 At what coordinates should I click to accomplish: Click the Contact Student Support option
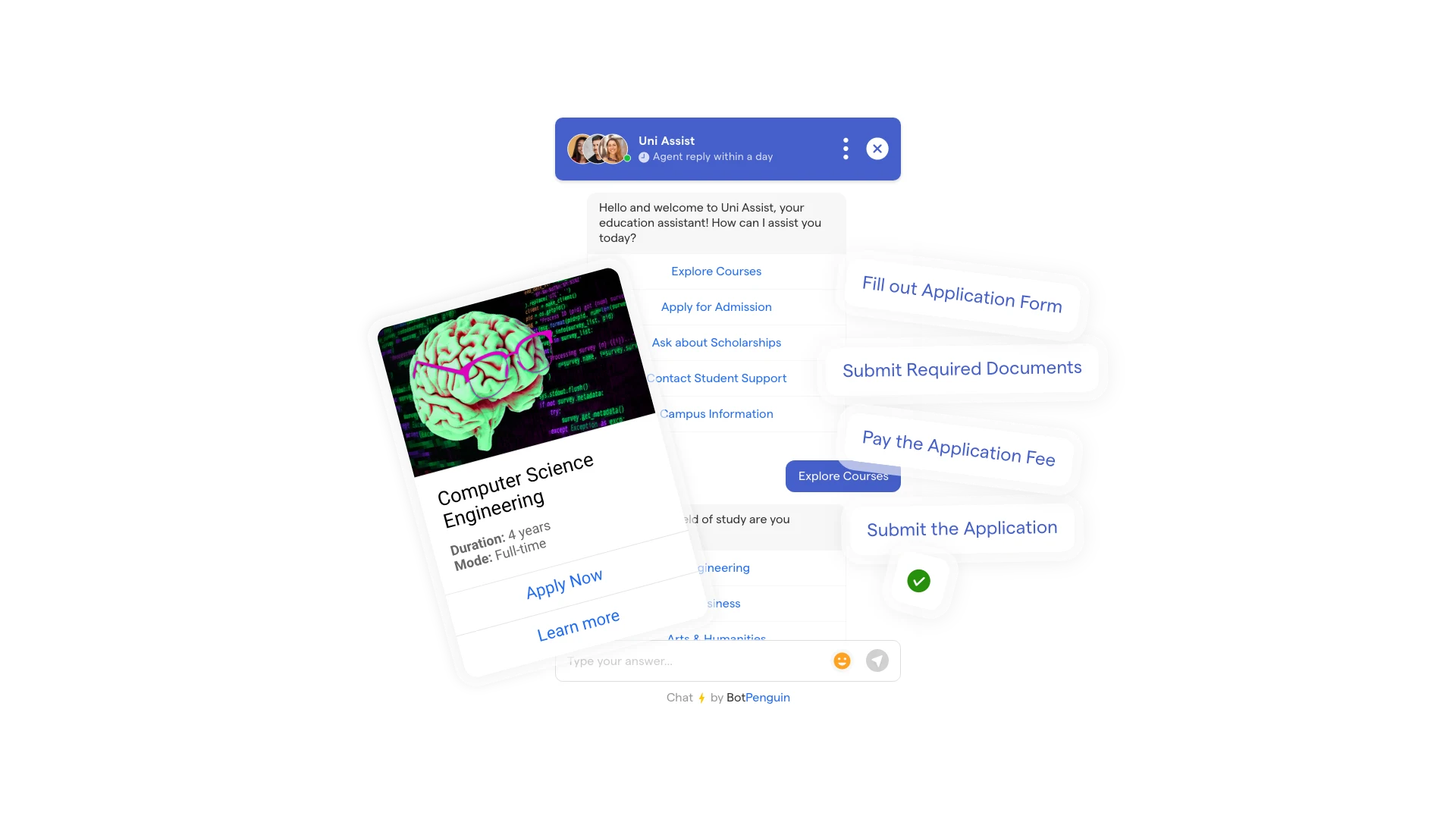pyautogui.click(x=716, y=377)
